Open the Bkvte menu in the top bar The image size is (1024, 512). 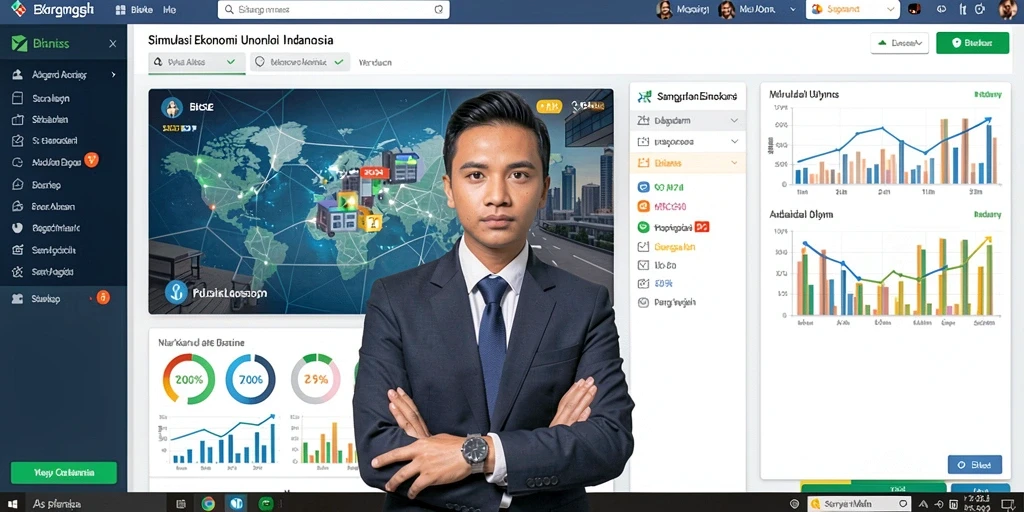(x=141, y=10)
